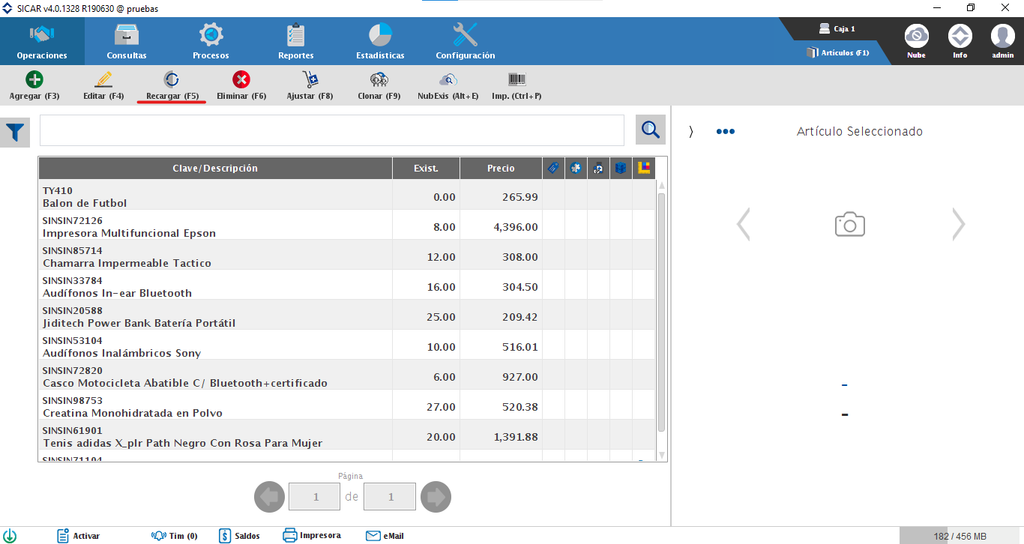
Task: Click eMail in status bar
Action: 385,536
